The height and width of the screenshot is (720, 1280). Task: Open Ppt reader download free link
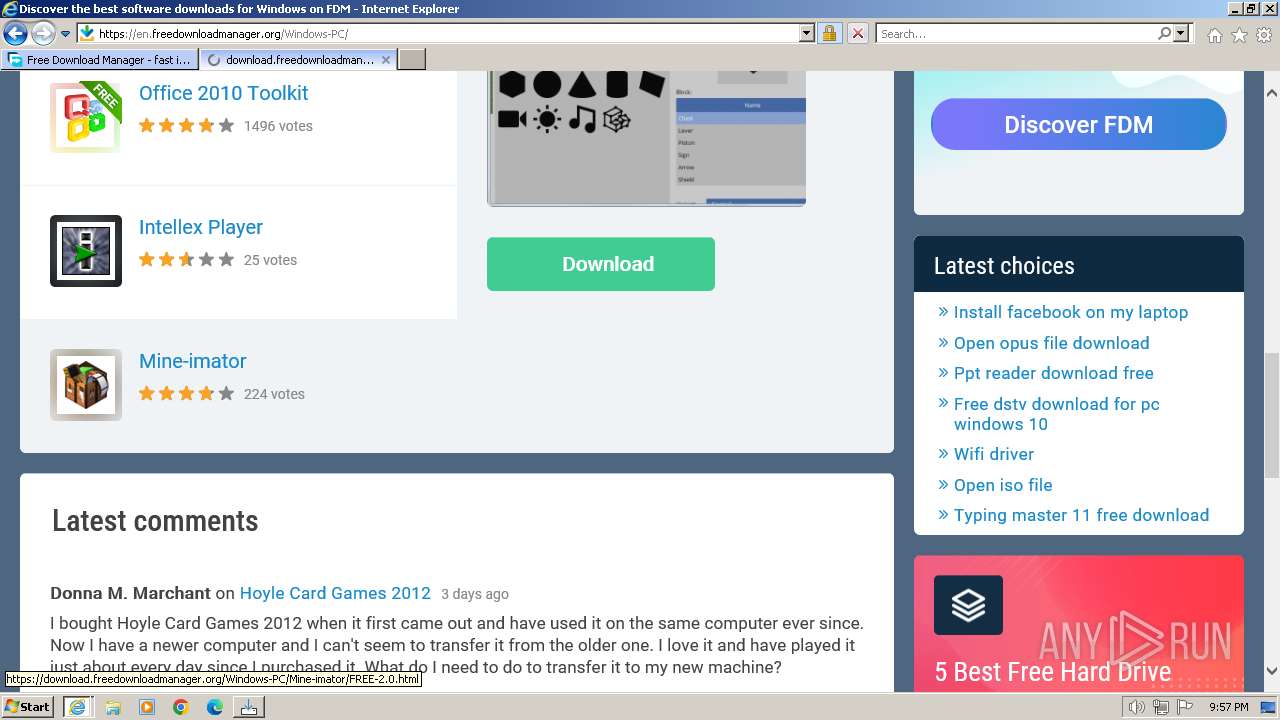[1054, 373]
